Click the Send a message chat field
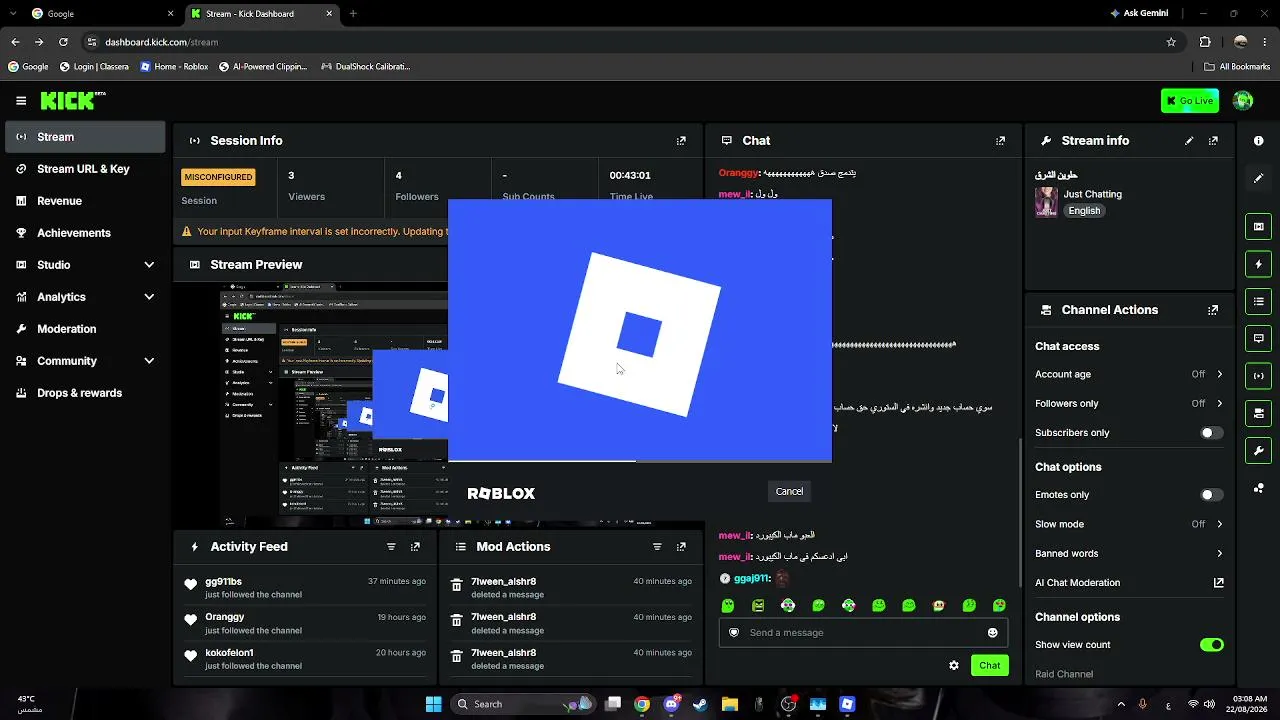The image size is (1280, 720). pyautogui.click(x=862, y=633)
